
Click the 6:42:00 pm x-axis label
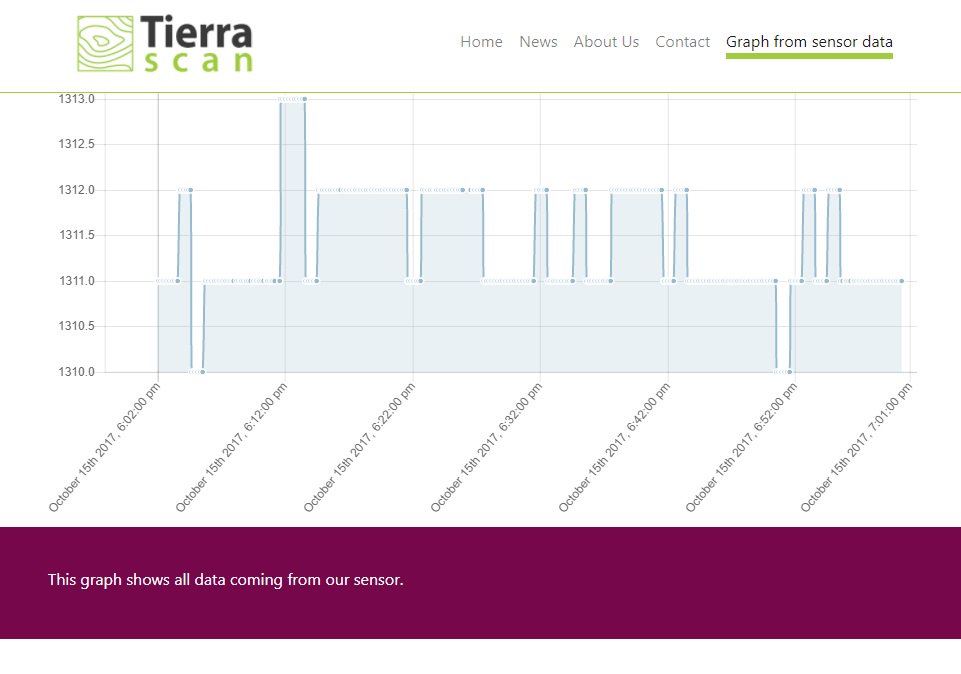(614, 448)
